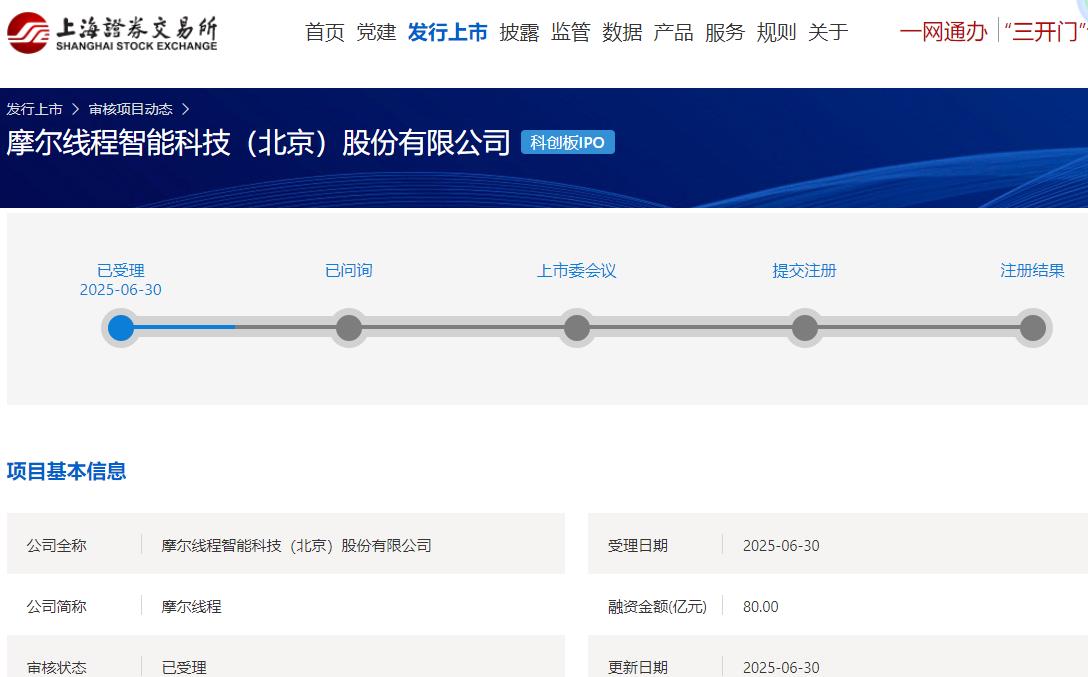The image size is (1088, 677).
Task: Select the 发行上市 menu item
Action: tap(448, 32)
